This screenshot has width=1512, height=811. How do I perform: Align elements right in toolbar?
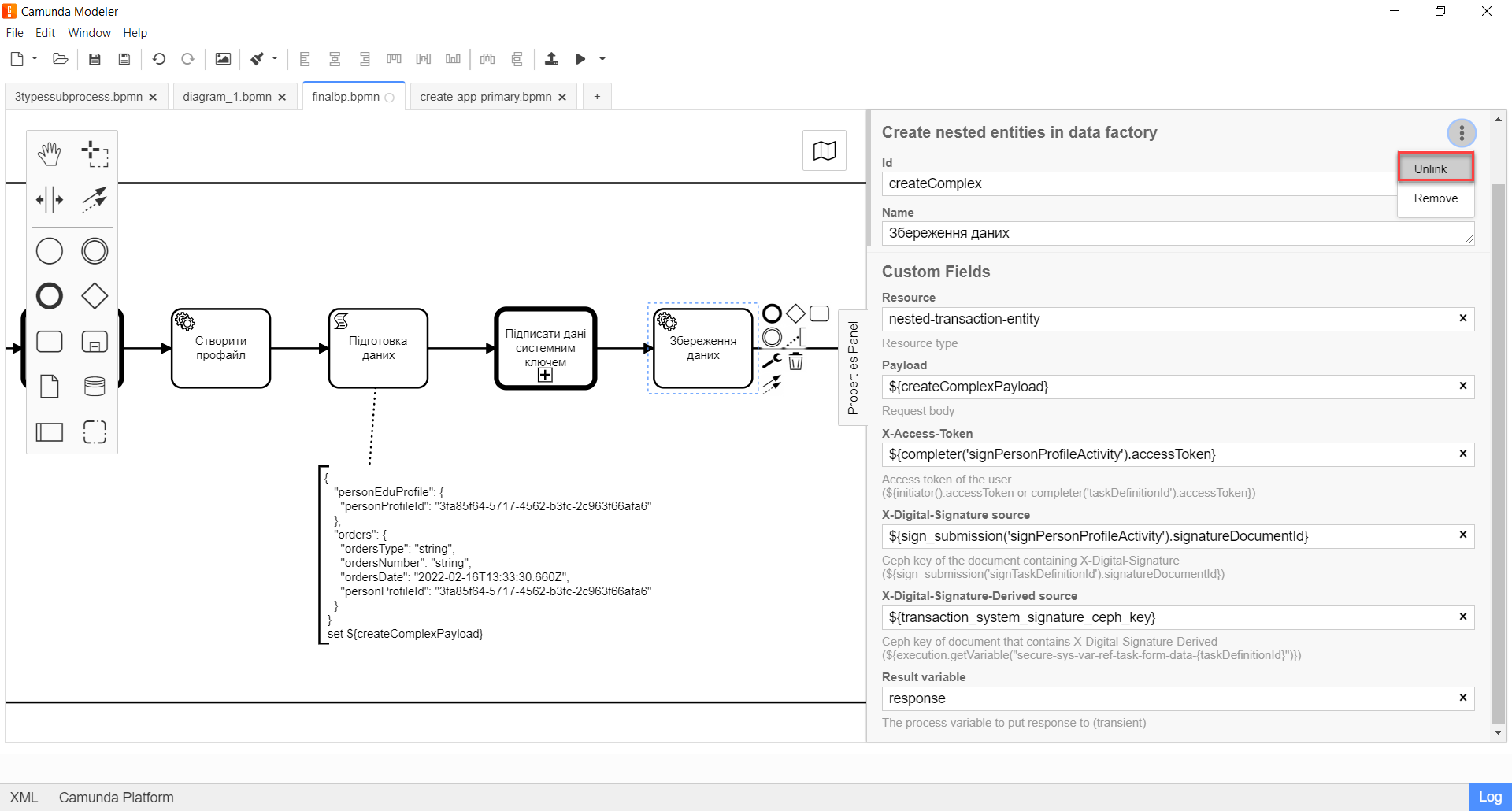(364, 59)
